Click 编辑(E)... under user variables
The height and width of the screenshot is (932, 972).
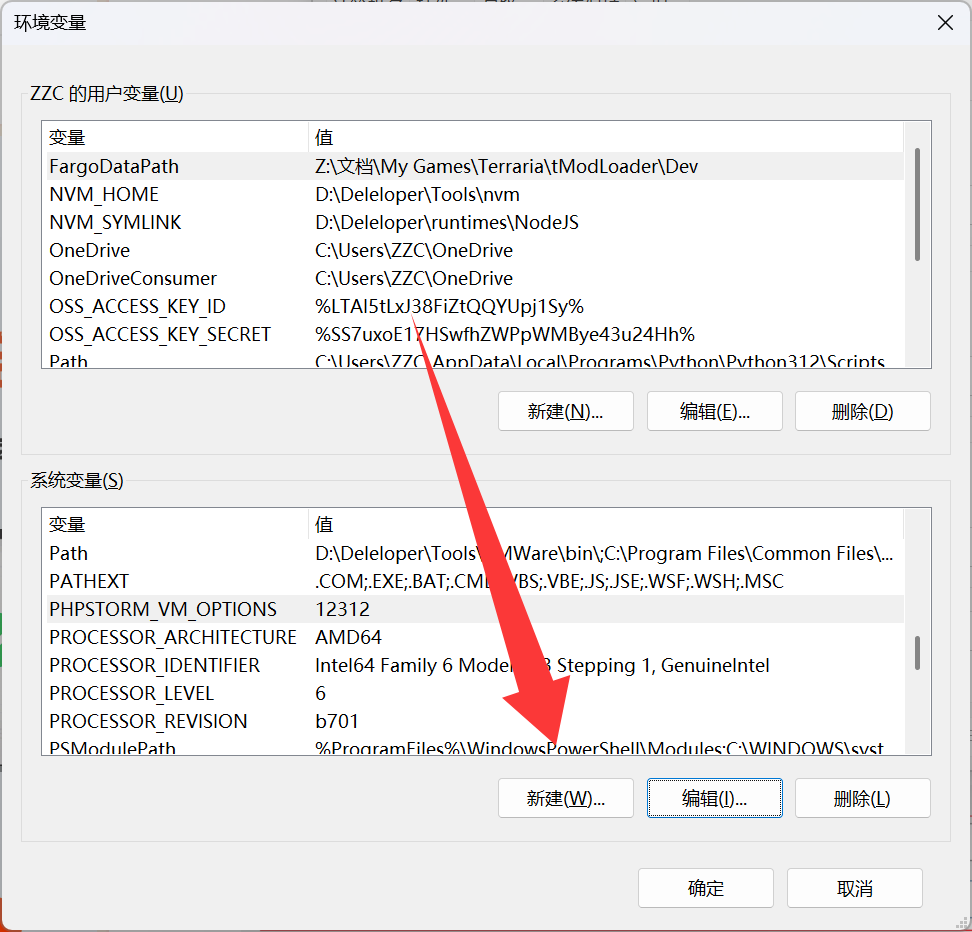click(x=714, y=411)
